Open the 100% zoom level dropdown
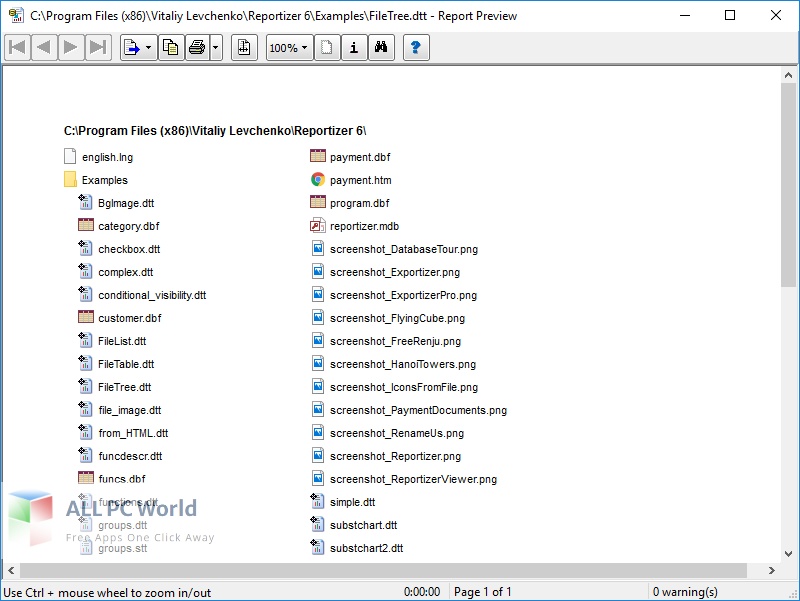Screen dimensions: 800x601 (x=289, y=48)
